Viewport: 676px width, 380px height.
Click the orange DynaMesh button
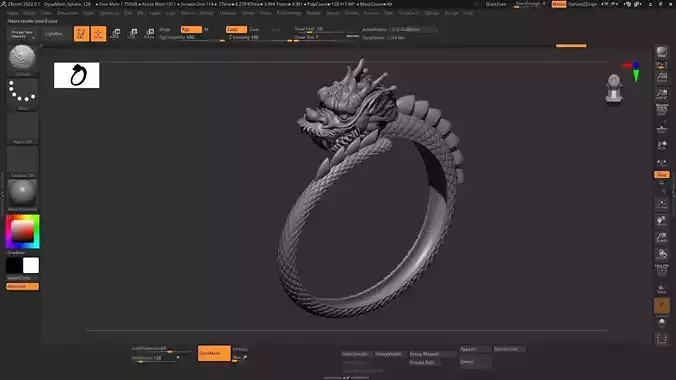tap(214, 353)
